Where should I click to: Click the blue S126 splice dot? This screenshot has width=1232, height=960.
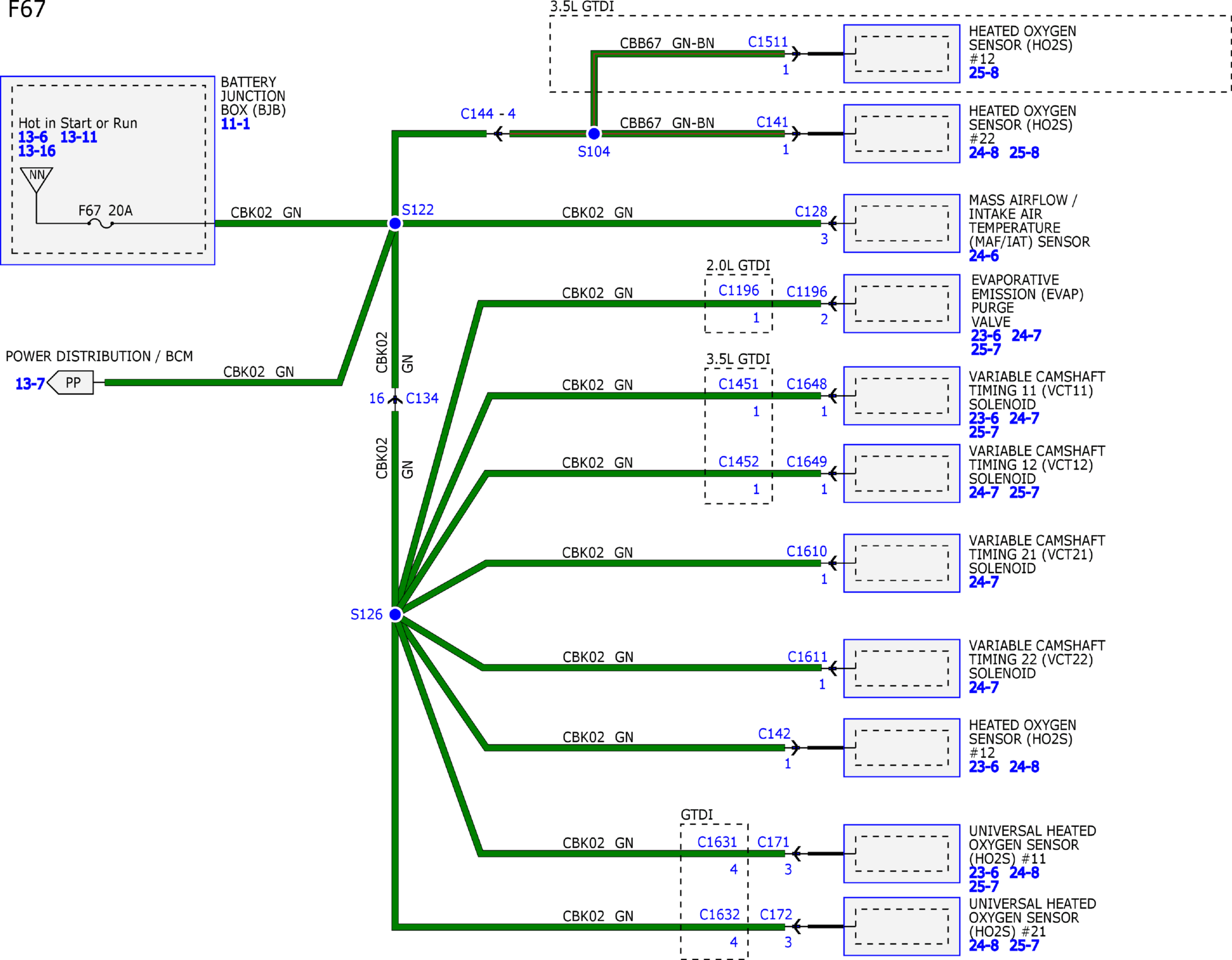395,614
